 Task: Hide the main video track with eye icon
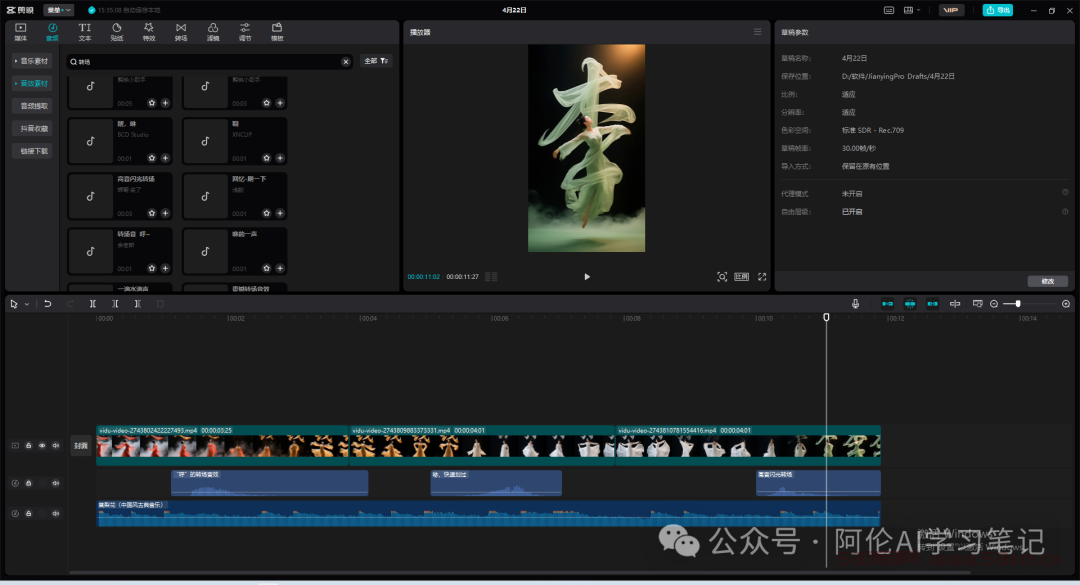[42, 446]
